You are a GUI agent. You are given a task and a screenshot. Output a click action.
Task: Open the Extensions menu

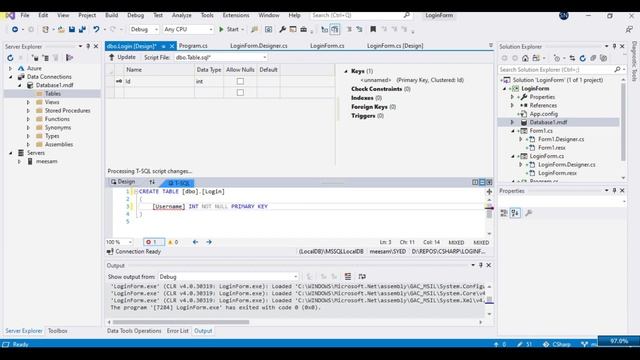(x=236, y=15)
